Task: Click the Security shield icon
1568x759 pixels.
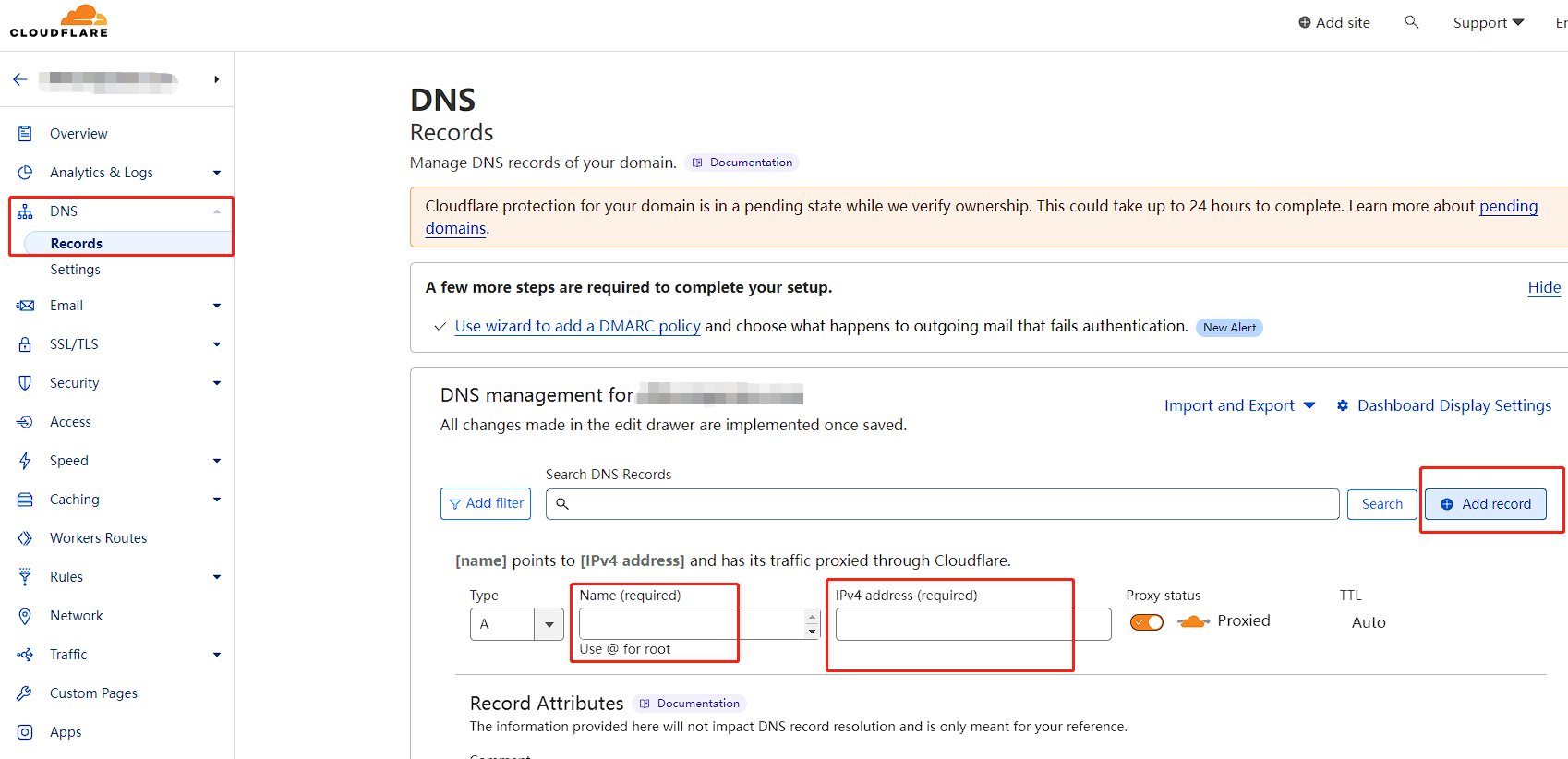Action: coord(25,383)
